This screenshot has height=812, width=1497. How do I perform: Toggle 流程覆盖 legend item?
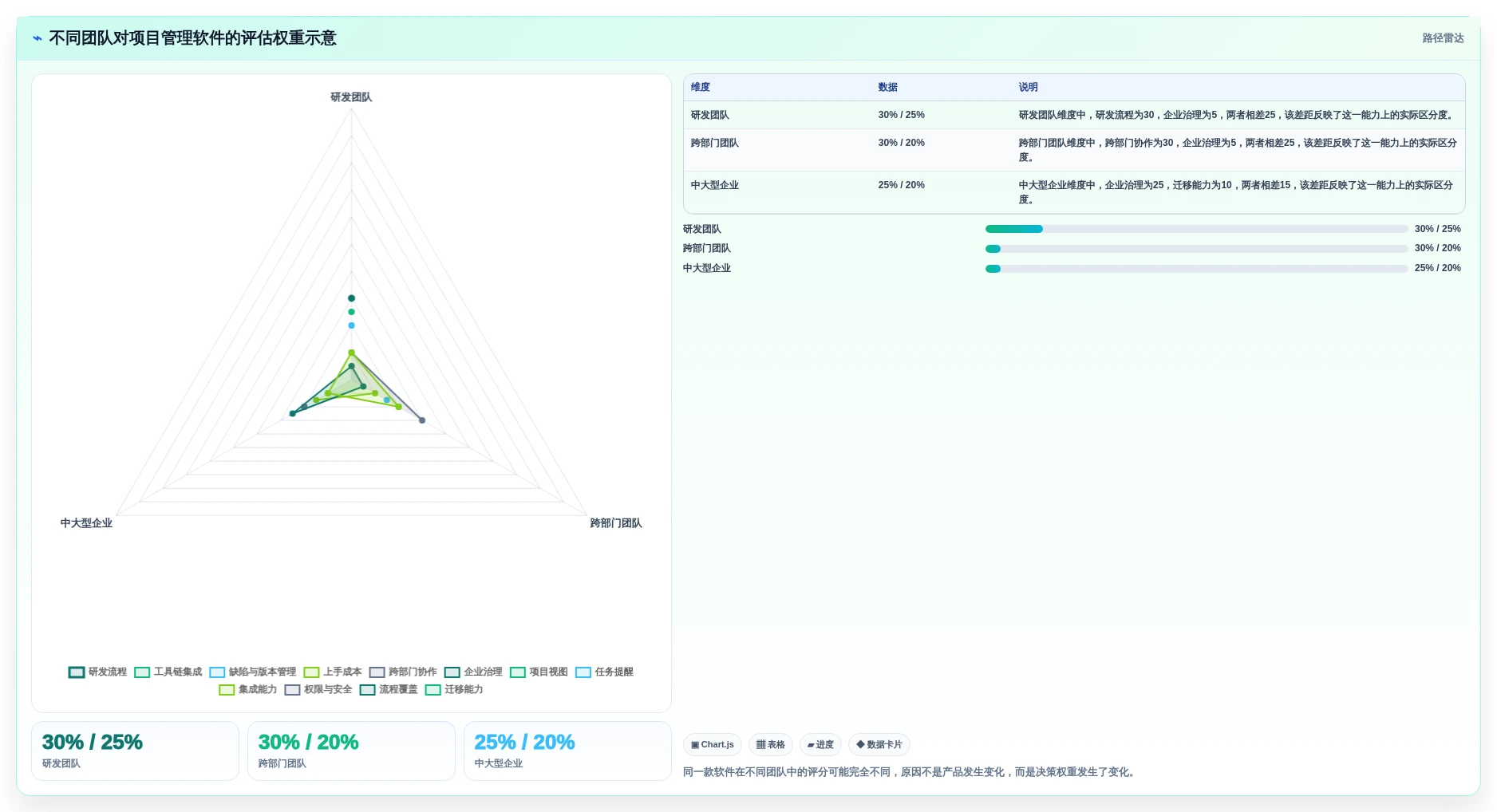[x=389, y=689]
